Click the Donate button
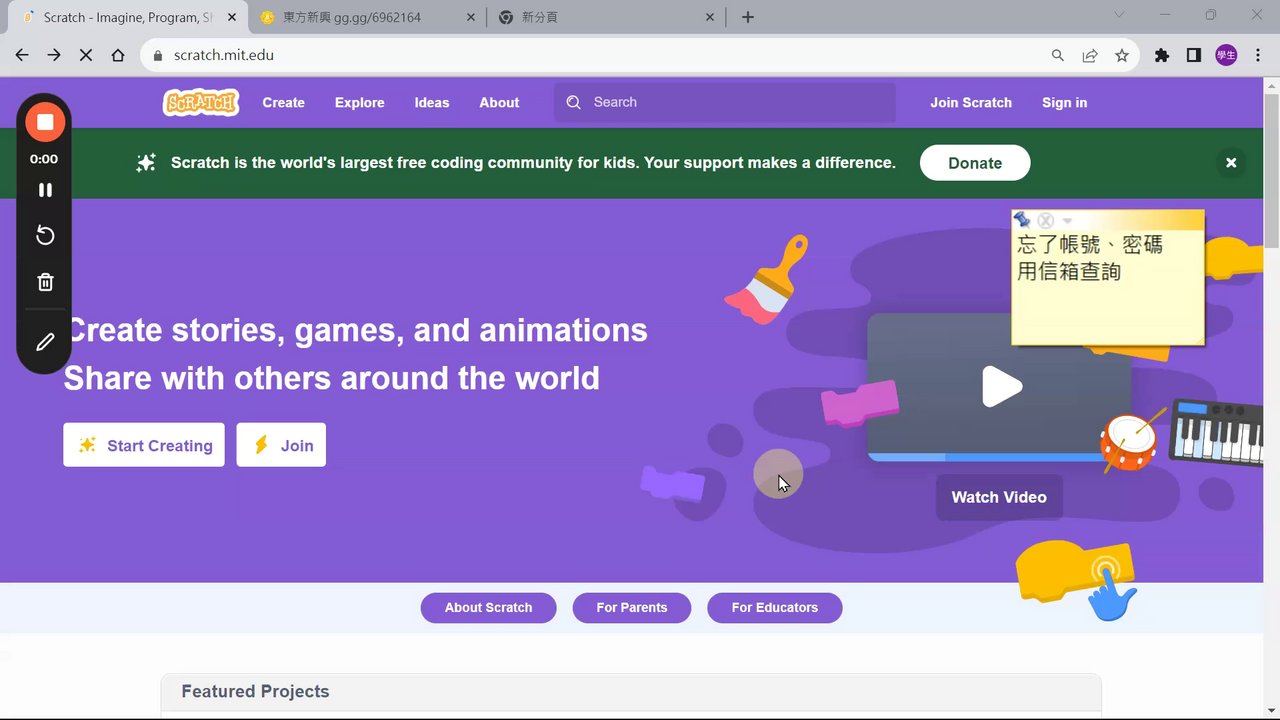 (975, 163)
